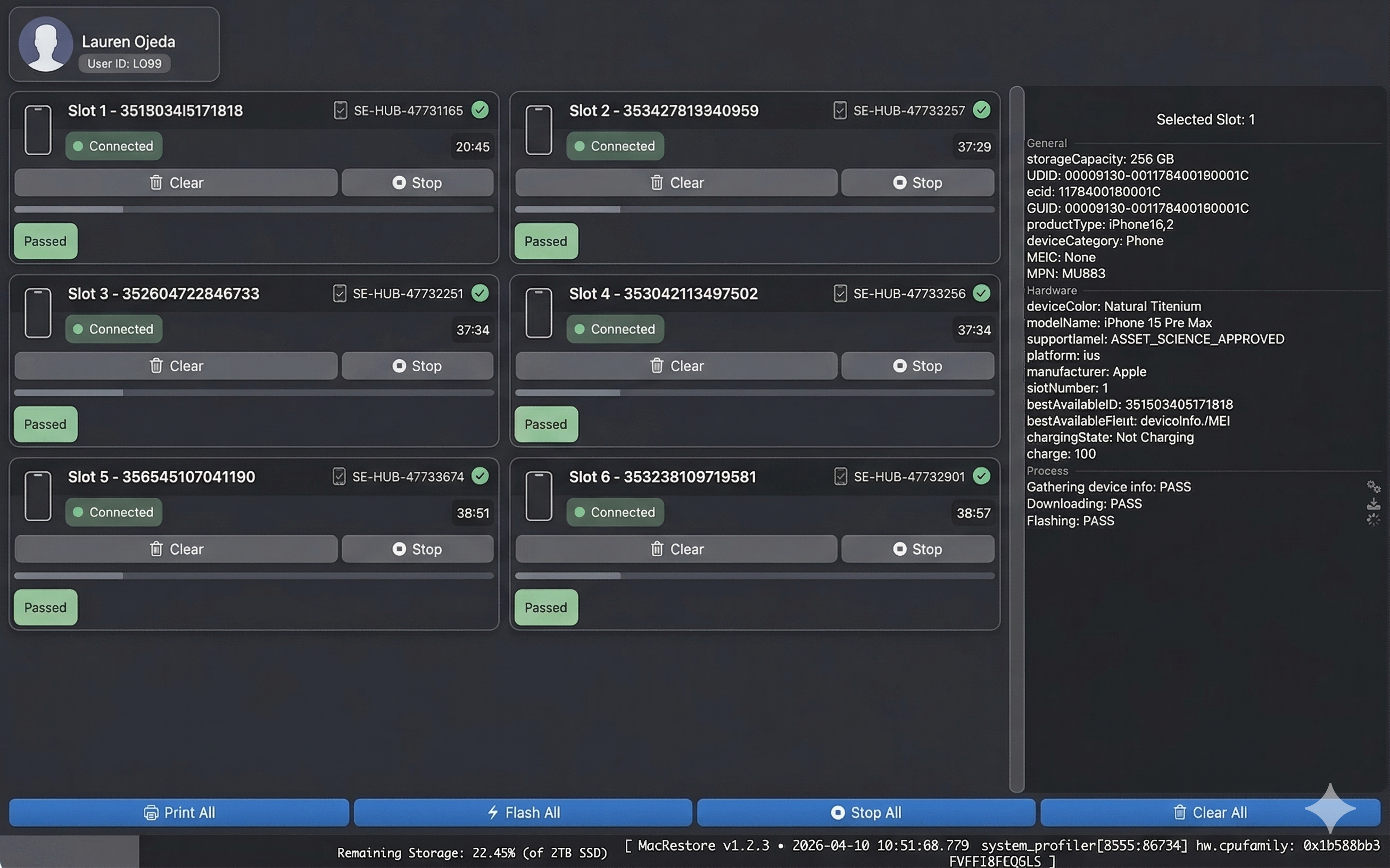
Task: Click the Passed badge under Slot 2
Action: click(545, 241)
